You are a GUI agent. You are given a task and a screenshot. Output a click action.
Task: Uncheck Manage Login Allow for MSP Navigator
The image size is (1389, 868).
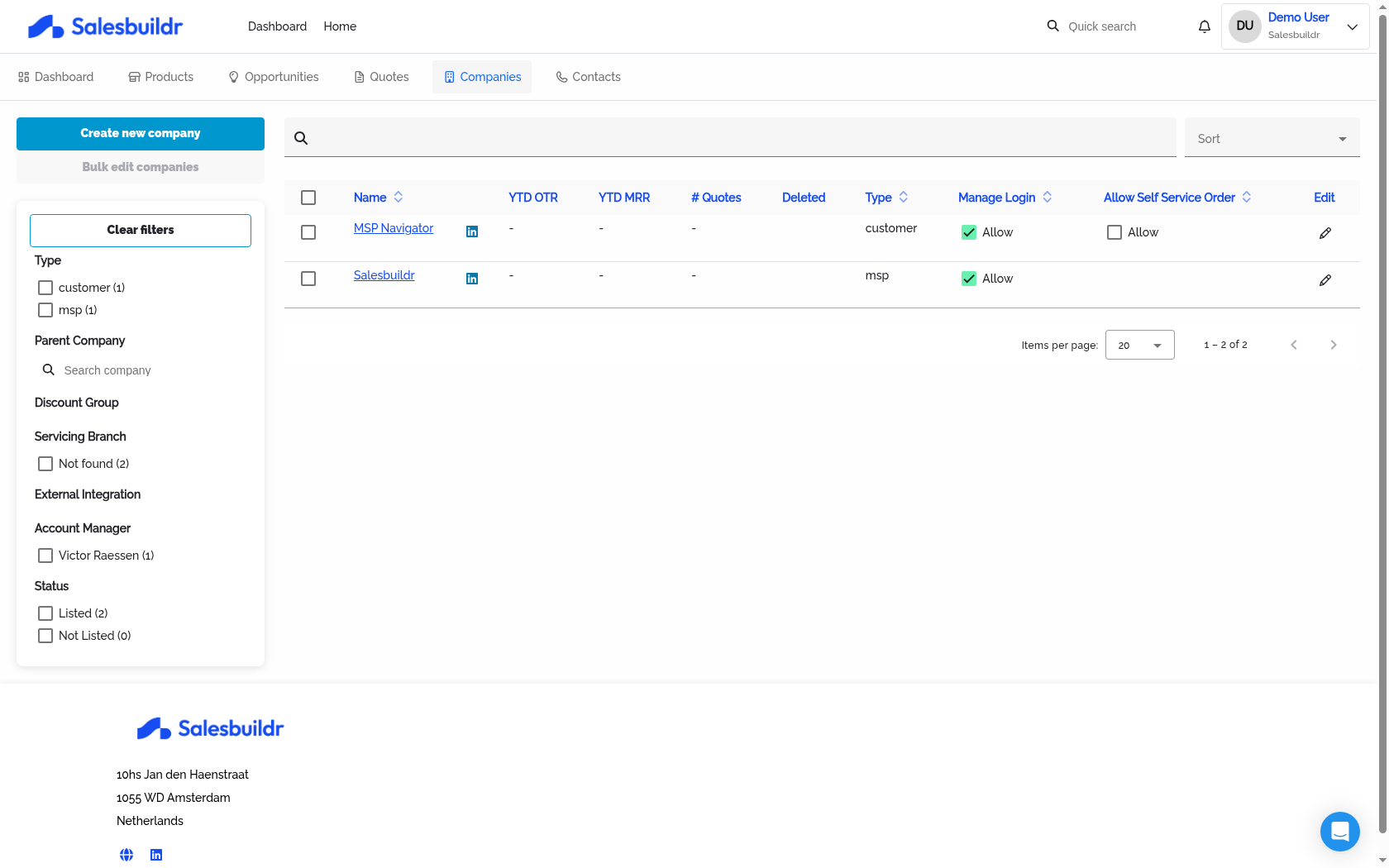tap(969, 232)
